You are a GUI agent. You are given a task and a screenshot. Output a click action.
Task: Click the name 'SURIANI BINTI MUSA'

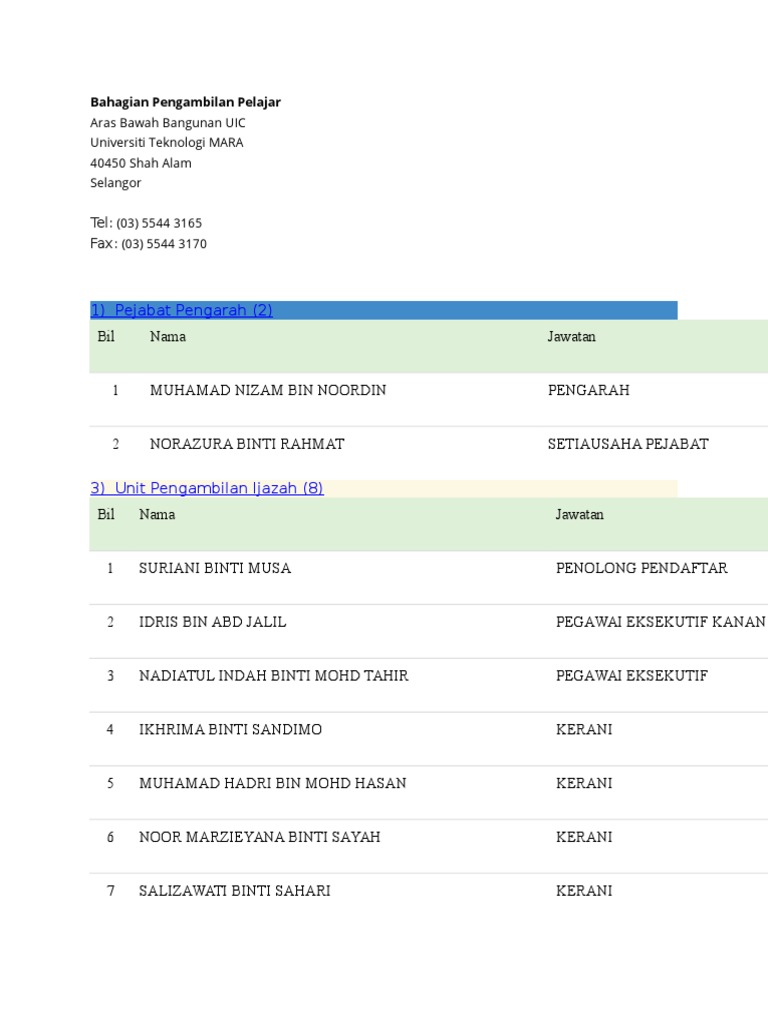[x=215, y=568]
